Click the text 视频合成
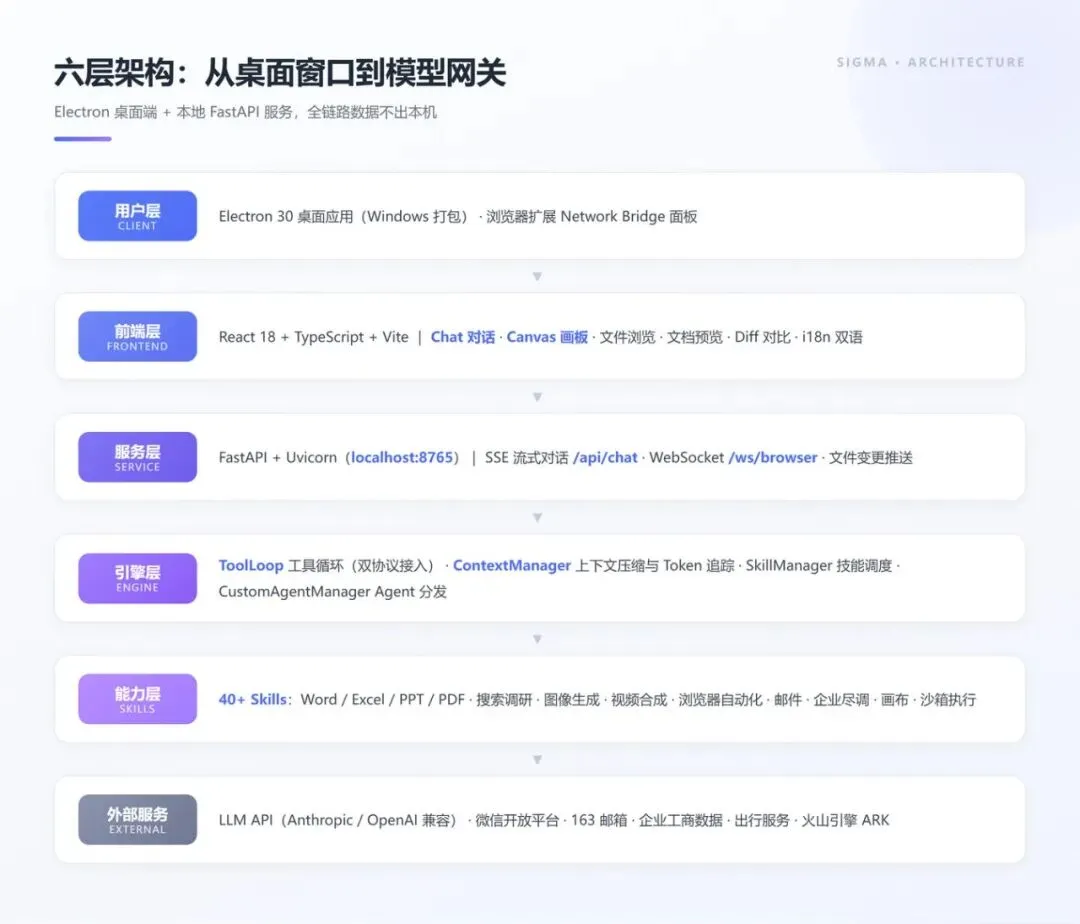Viewport: 1080px width, 924px height. [639, 700]
